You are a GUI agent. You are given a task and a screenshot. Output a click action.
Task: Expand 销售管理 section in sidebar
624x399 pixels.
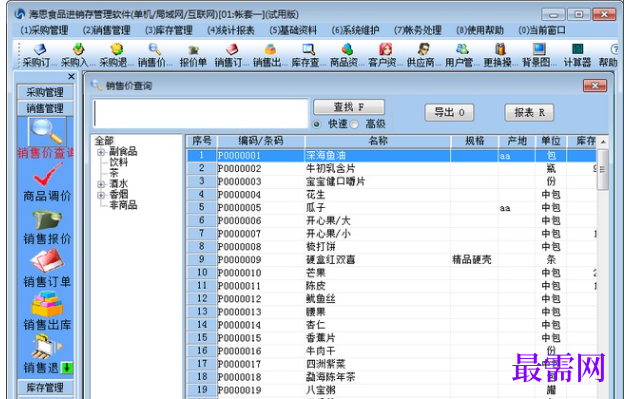[x=45, y=108]
